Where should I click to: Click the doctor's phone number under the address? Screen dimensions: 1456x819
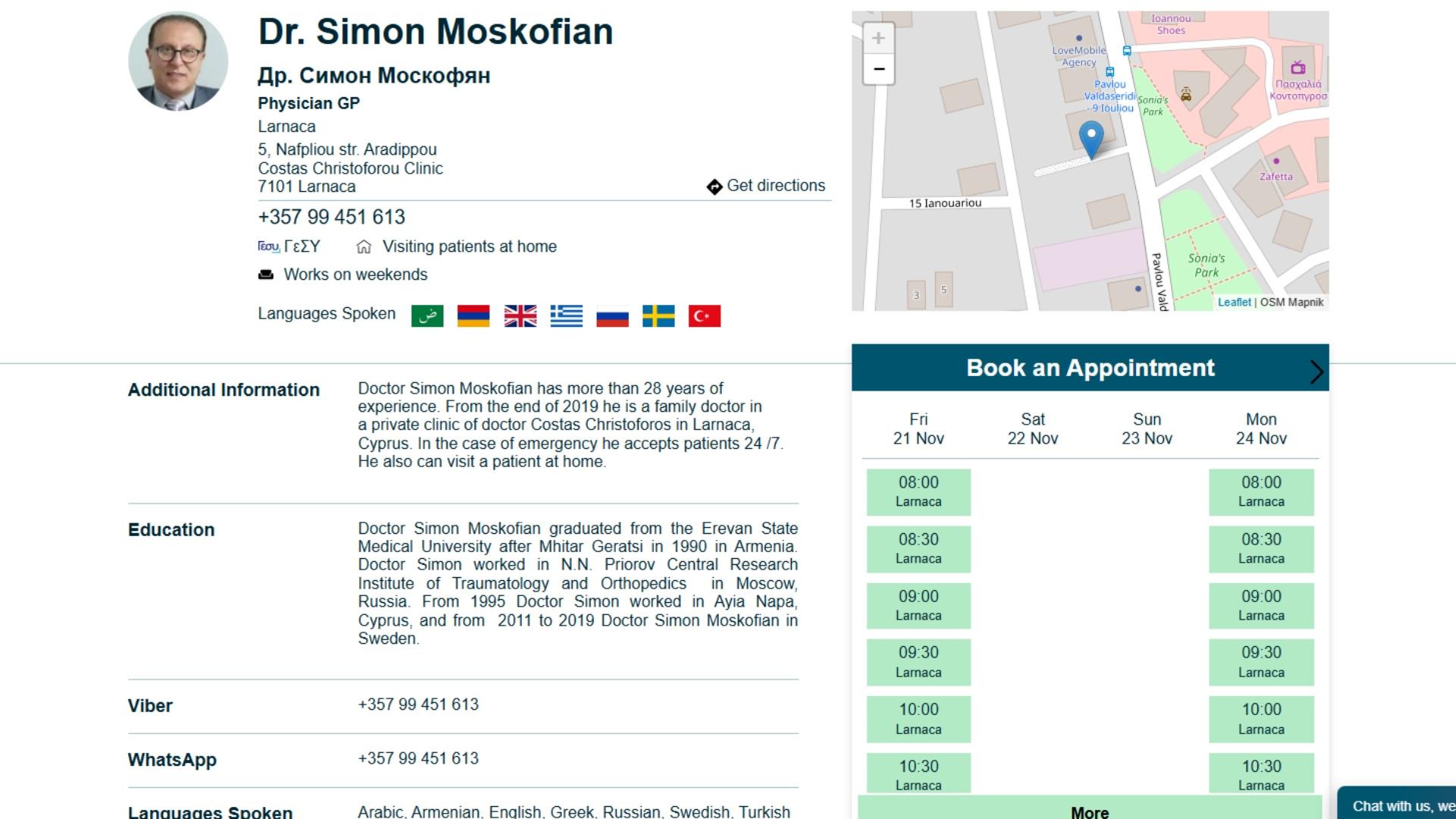(x=331, y=218)
